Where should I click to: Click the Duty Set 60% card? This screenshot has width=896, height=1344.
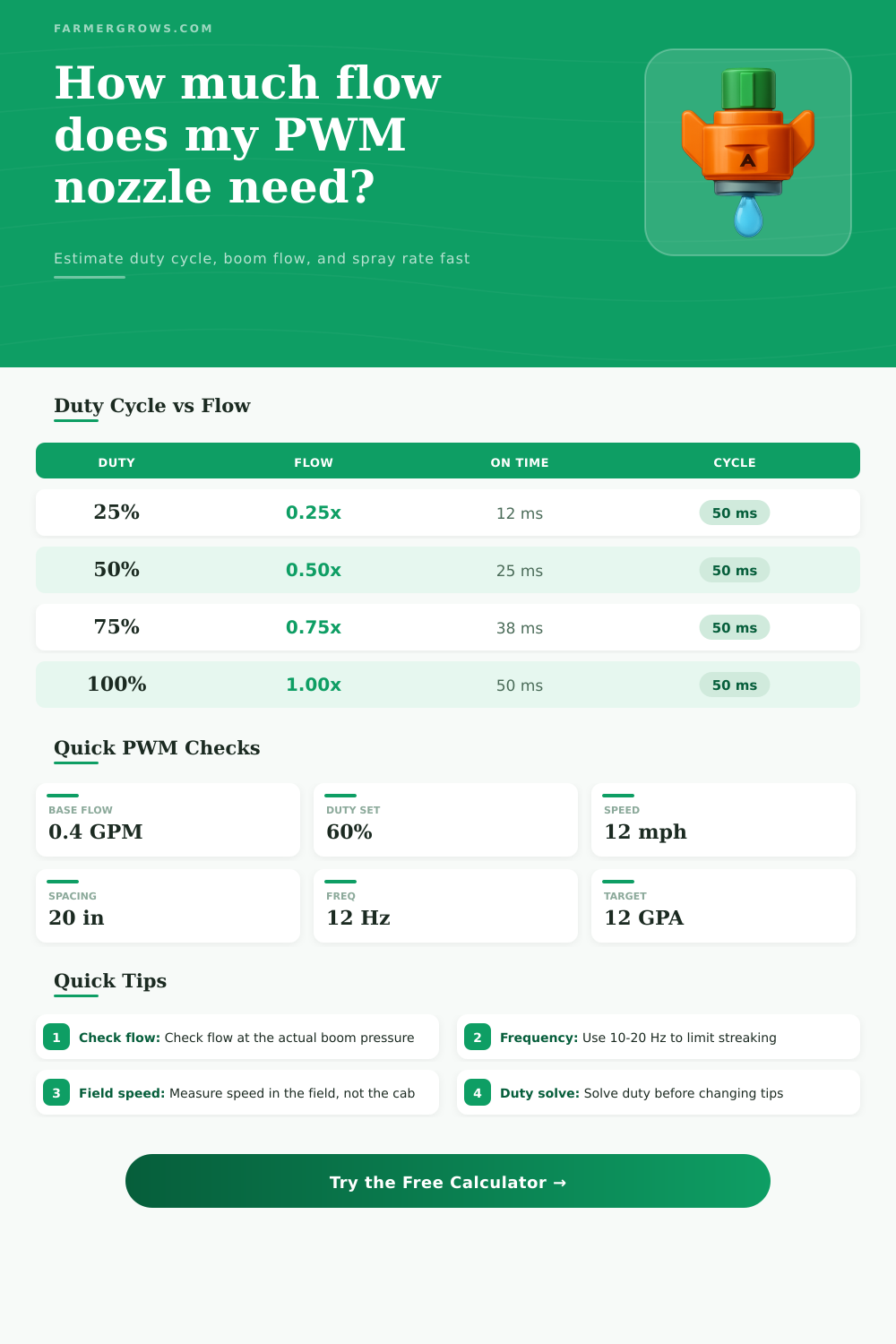pyautogui.click(x=445, y=820)
